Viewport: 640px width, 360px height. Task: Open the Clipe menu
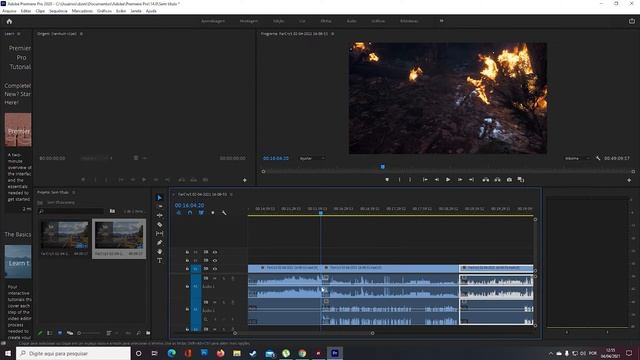[40, 11]
